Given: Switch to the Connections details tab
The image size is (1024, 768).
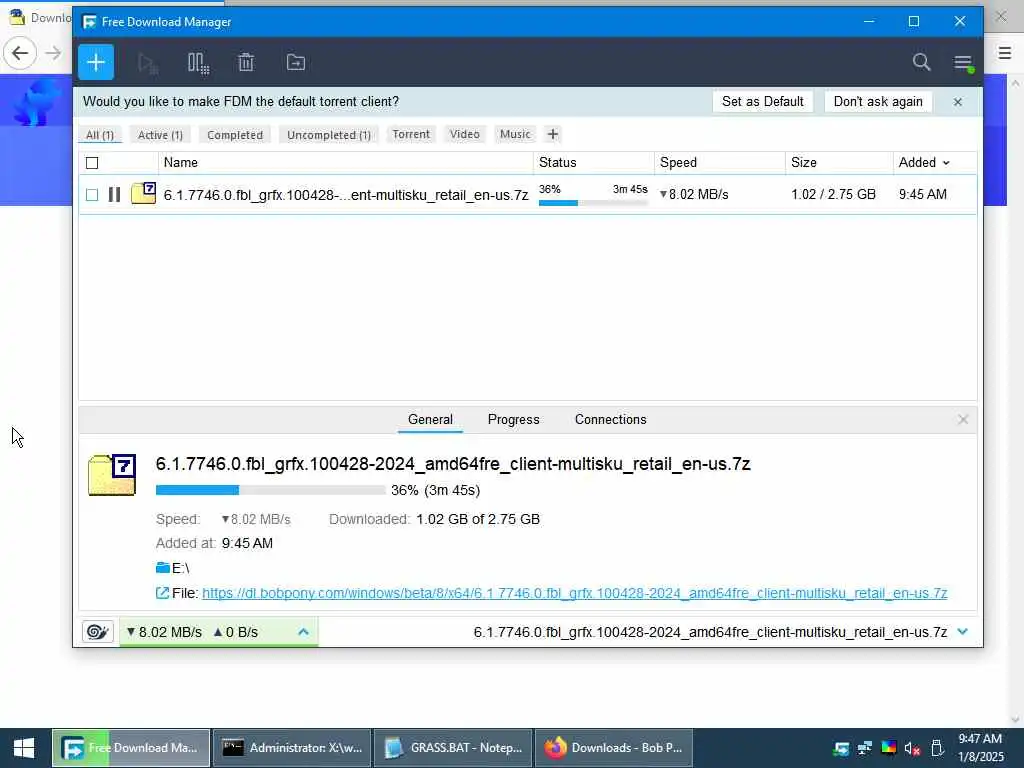Looking at the screenshot, I should pos(611,420).
